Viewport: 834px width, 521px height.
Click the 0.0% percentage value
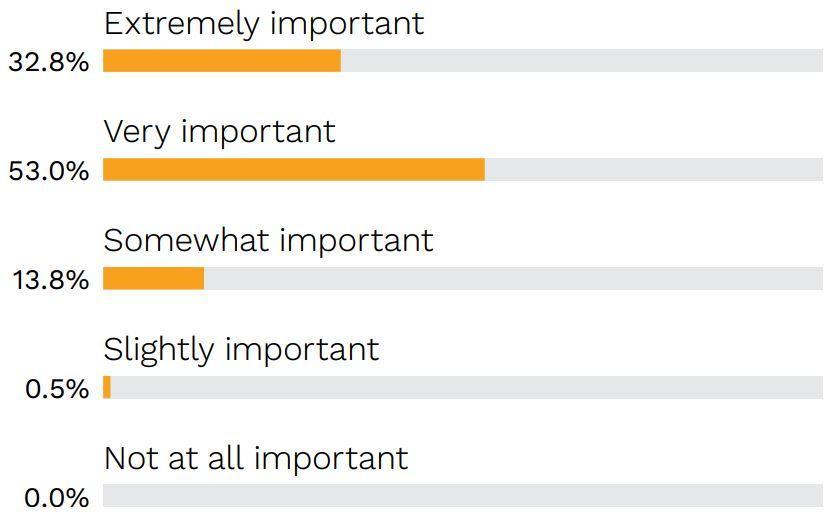pos(57,498)
